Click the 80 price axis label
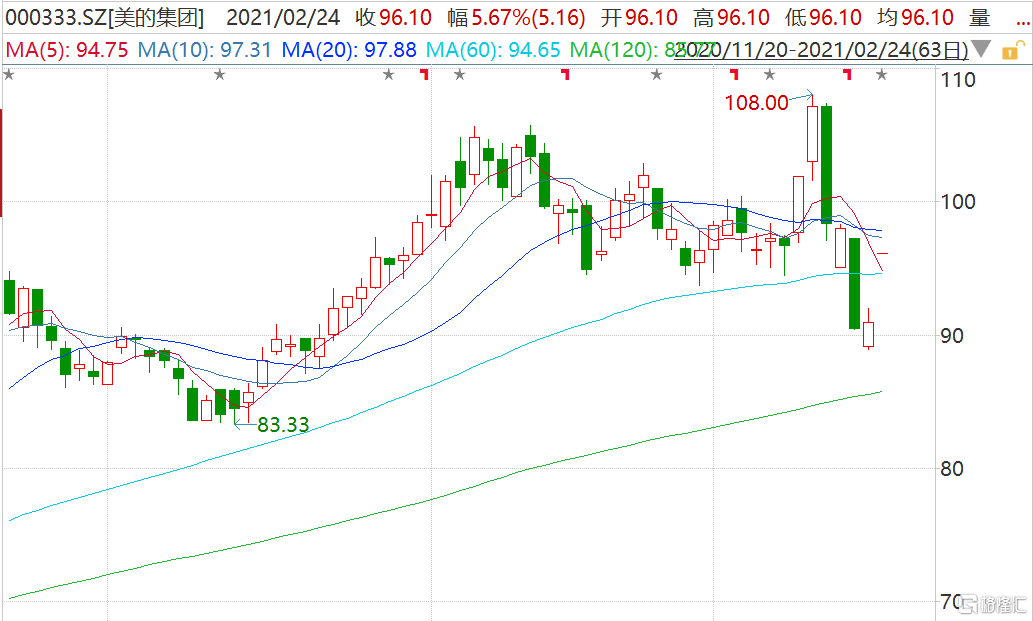Viewport: 1033px width, 621px height. [952, 469]
